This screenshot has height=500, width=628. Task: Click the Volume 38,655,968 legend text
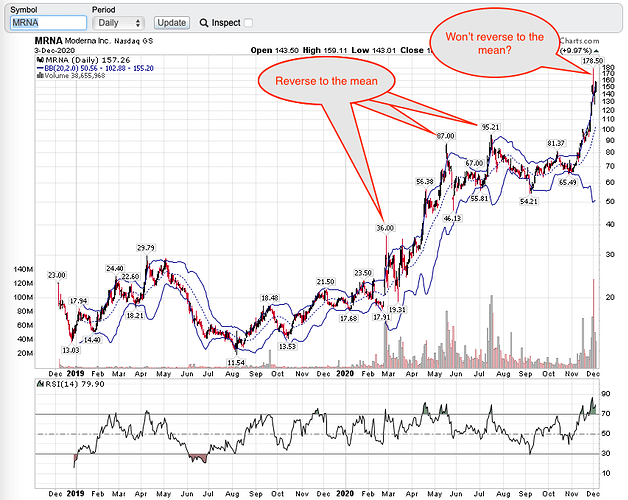click(71, 75)
